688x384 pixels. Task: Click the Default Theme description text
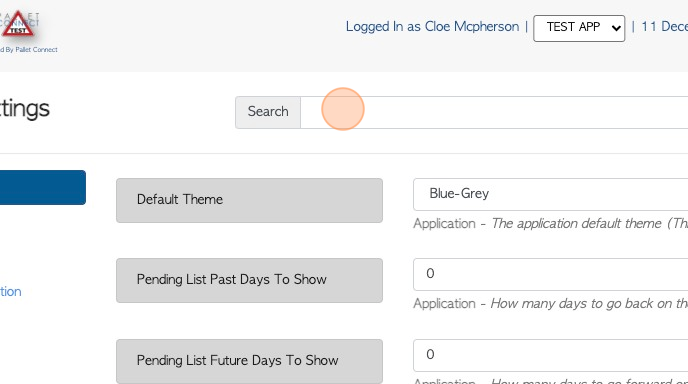click(x=550, y=223)
